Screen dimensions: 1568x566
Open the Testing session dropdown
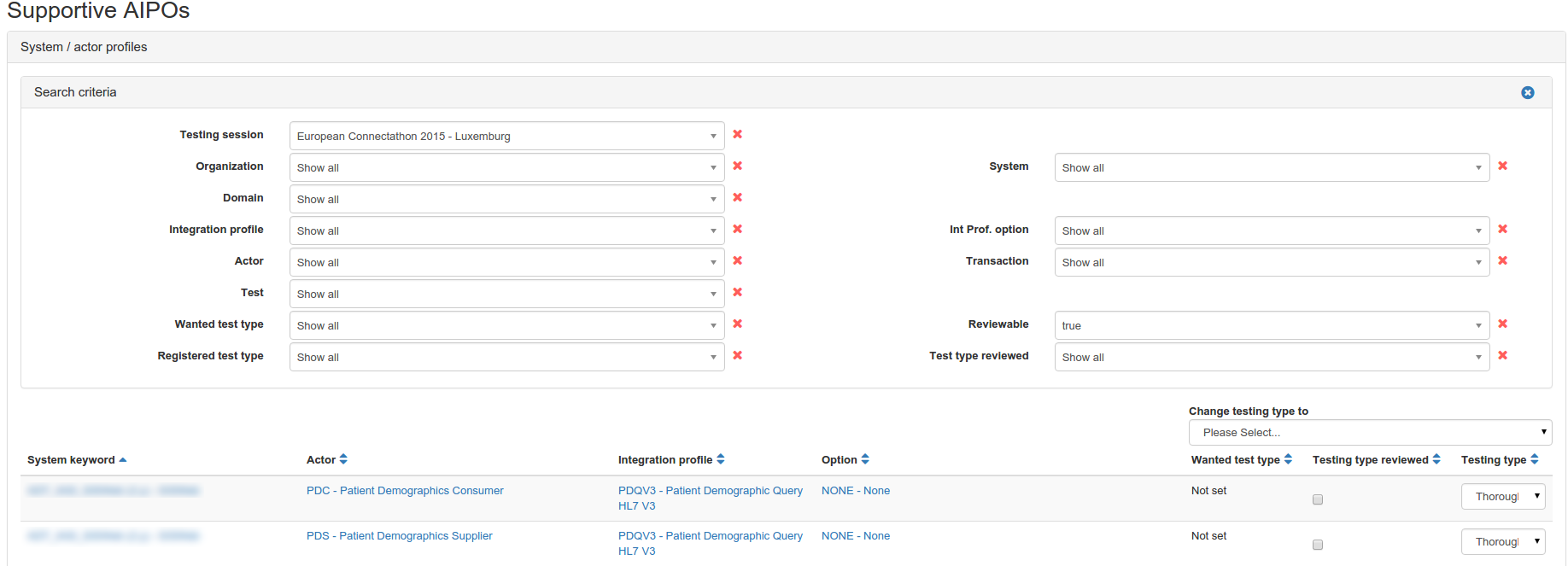coord(506,136)
